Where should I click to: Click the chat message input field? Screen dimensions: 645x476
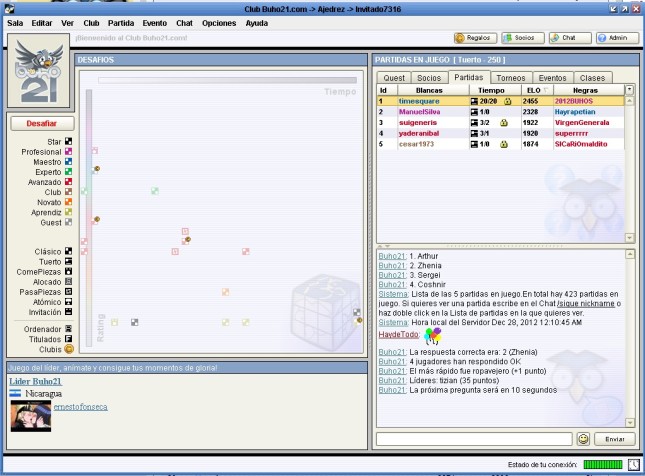click(x=472, y=439)
